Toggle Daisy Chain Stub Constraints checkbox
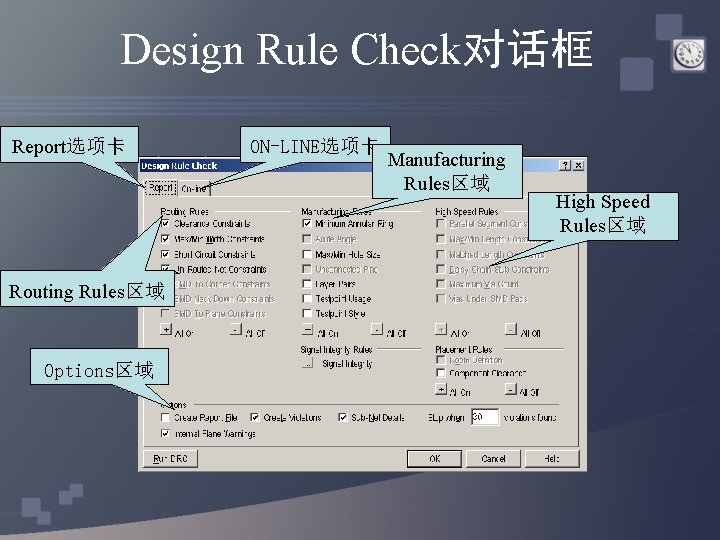Screen dimensions: 720x540 click(x=440, y=269)
